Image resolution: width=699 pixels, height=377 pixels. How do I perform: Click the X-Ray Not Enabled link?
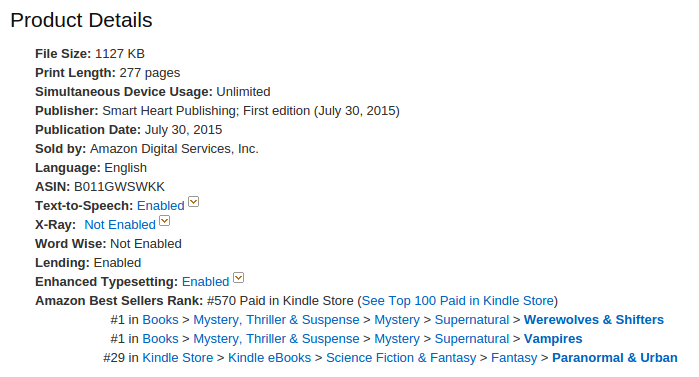120,225
